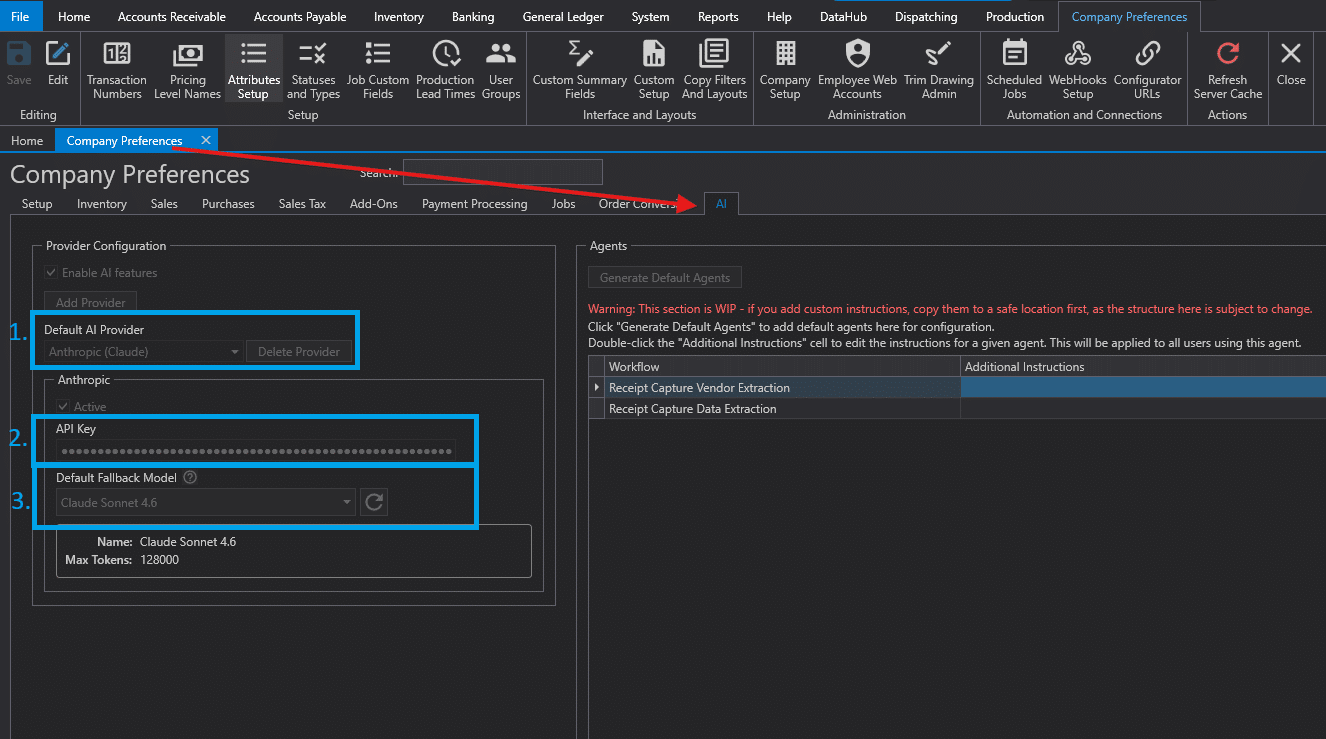Open Scheduled Jobs
Viewport: 1326px width, 739px height.
1014,70
